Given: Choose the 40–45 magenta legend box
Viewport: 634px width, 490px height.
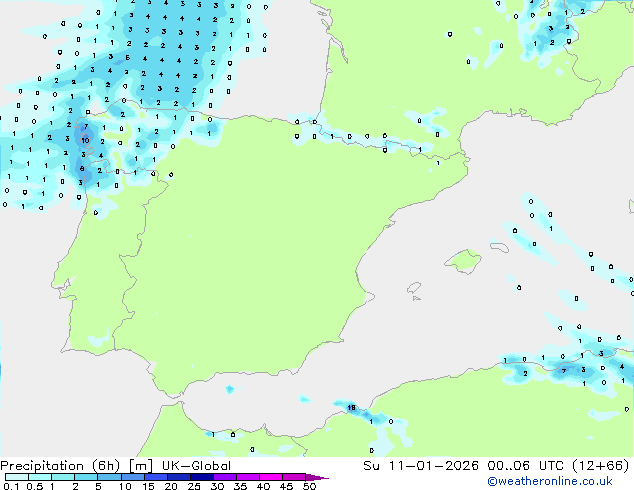Looking at the screenshot, I should point(271,477).
